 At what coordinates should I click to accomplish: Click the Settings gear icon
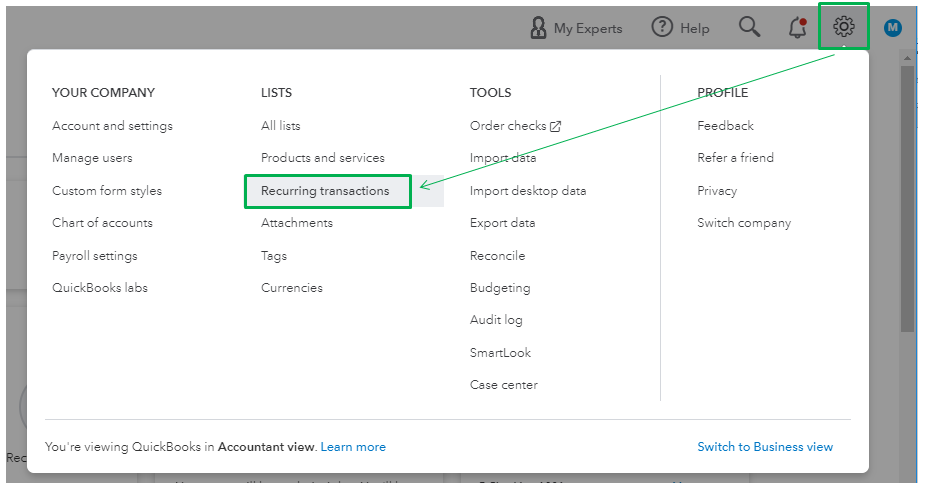pyautogui.click(x=844, y=27)
